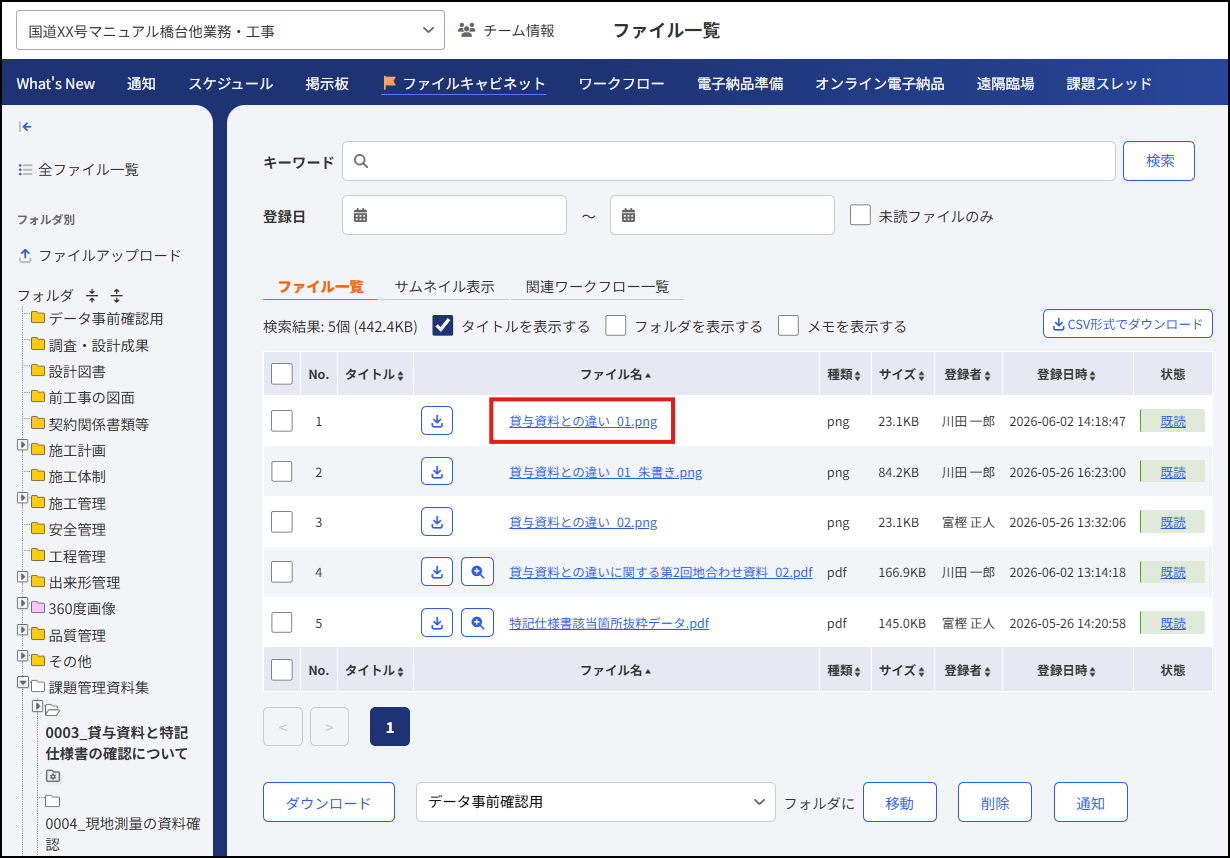
Task: Expand the その他 folder node
Action: [x=23, y=656]
